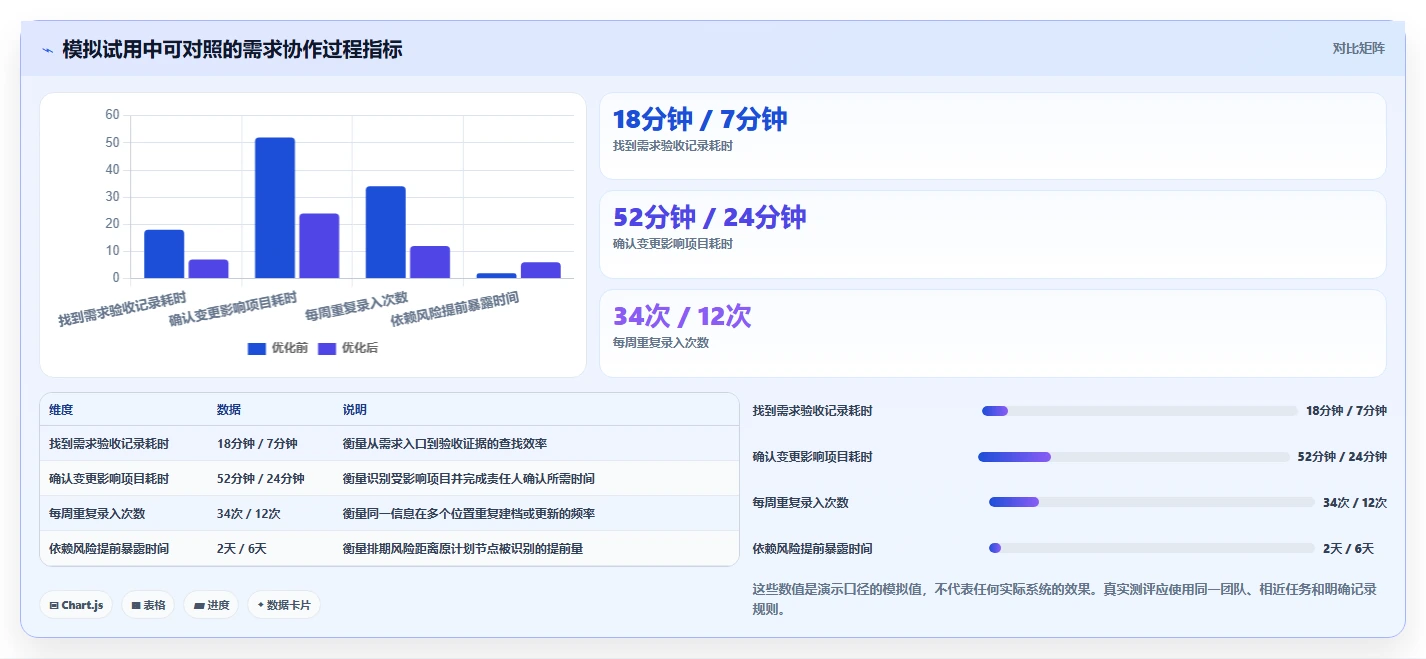Select the 数据卡片 chip
Viewport: 1426px width, 659px height.
284,605
